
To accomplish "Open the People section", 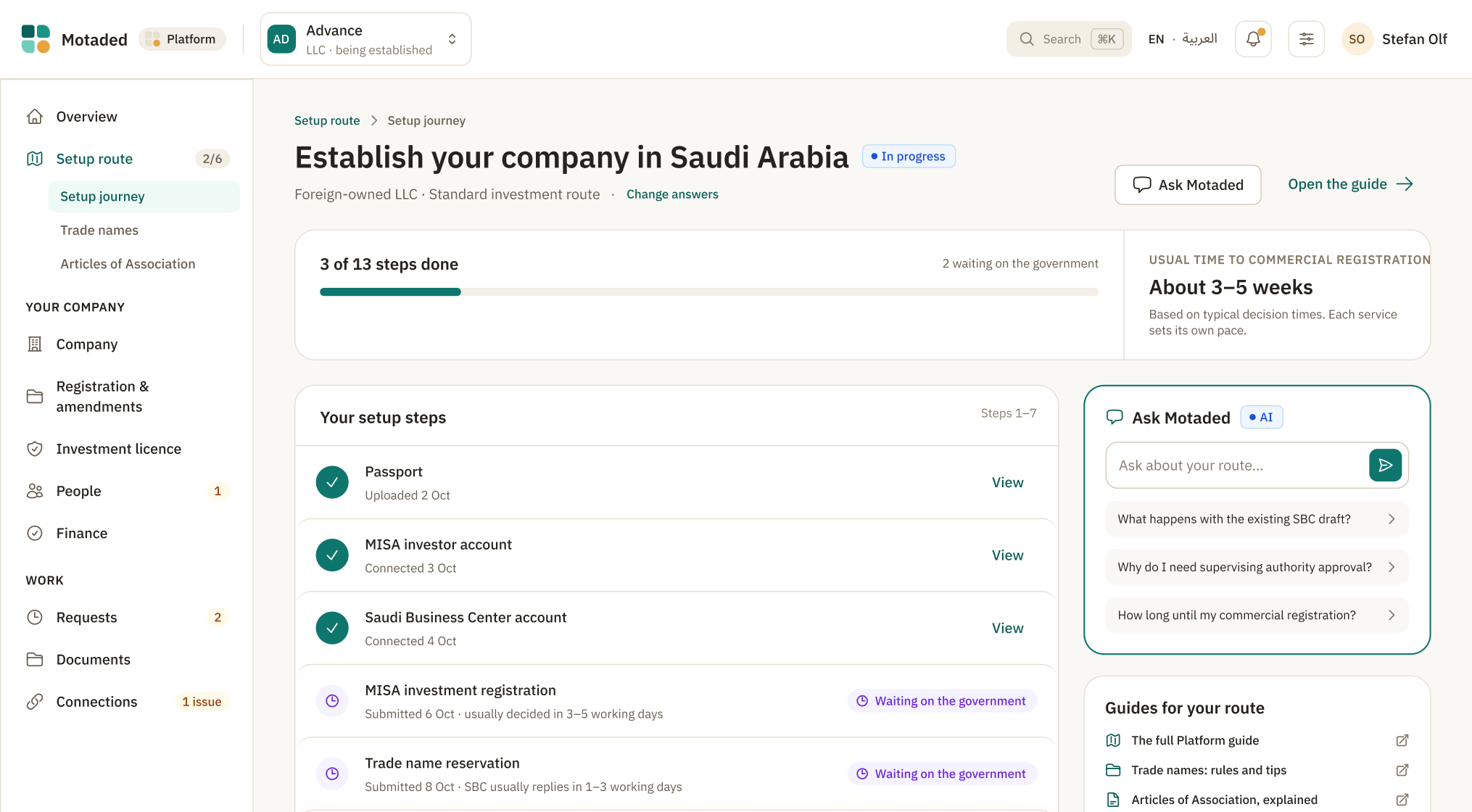I will coord(128,491).
